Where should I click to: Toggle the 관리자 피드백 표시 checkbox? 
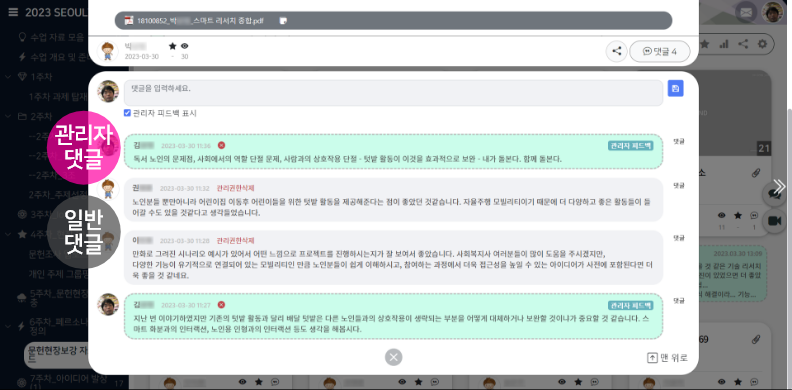[127, 113]
